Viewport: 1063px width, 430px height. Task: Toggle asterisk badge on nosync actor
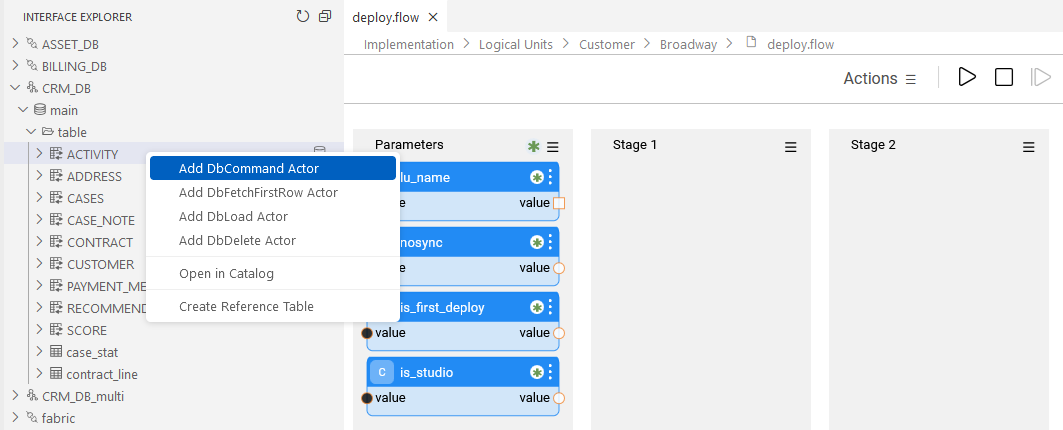point(537,242)
